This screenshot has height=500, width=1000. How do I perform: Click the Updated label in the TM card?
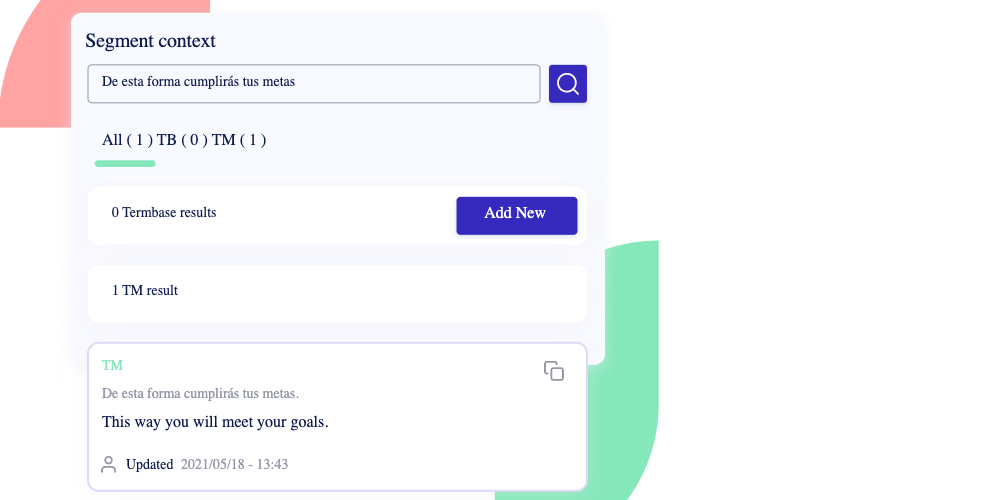(149, 464)
